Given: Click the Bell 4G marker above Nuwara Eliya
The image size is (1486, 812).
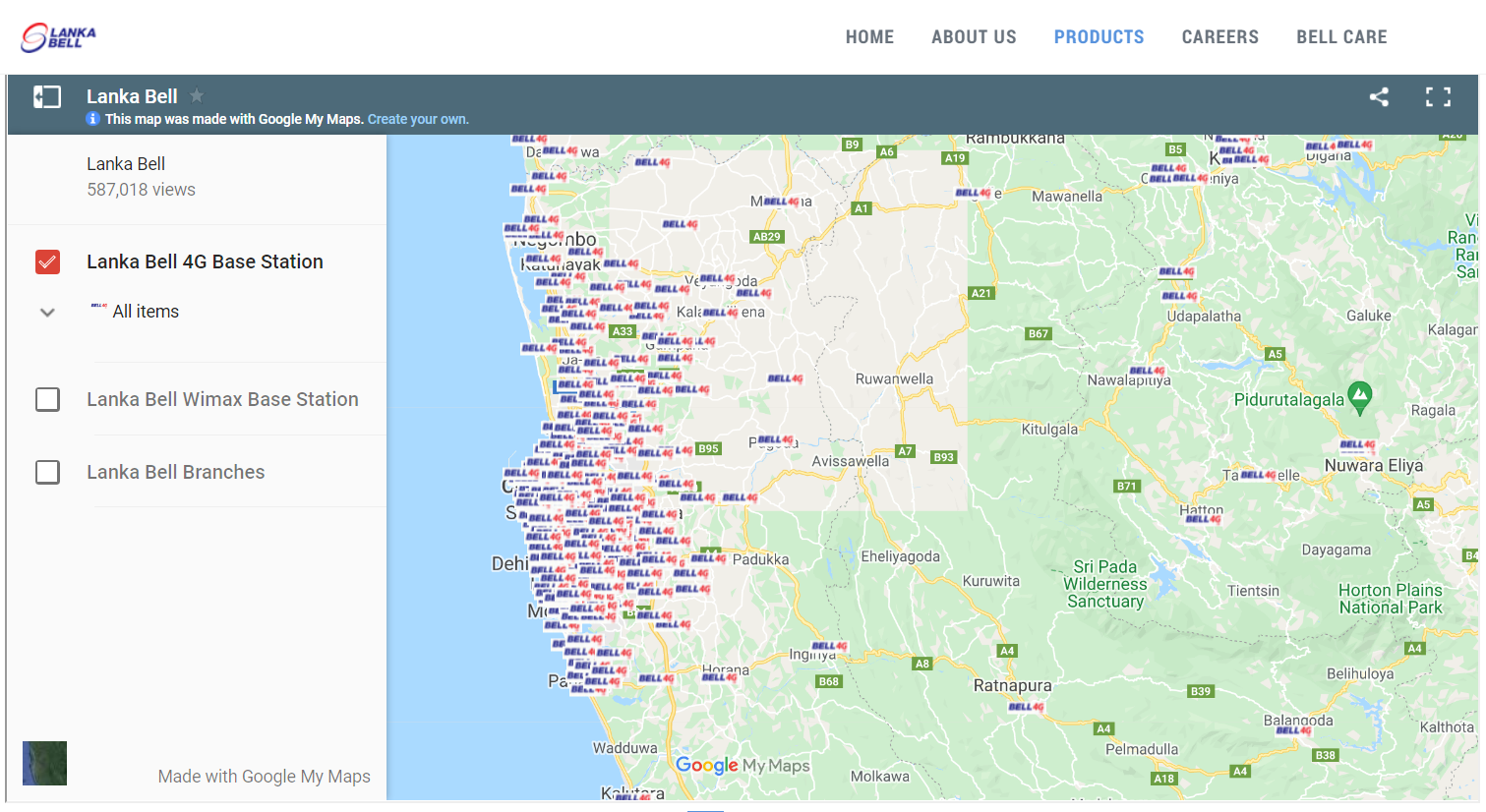Looking at the screenshot, I should [x=1357, y=444].
